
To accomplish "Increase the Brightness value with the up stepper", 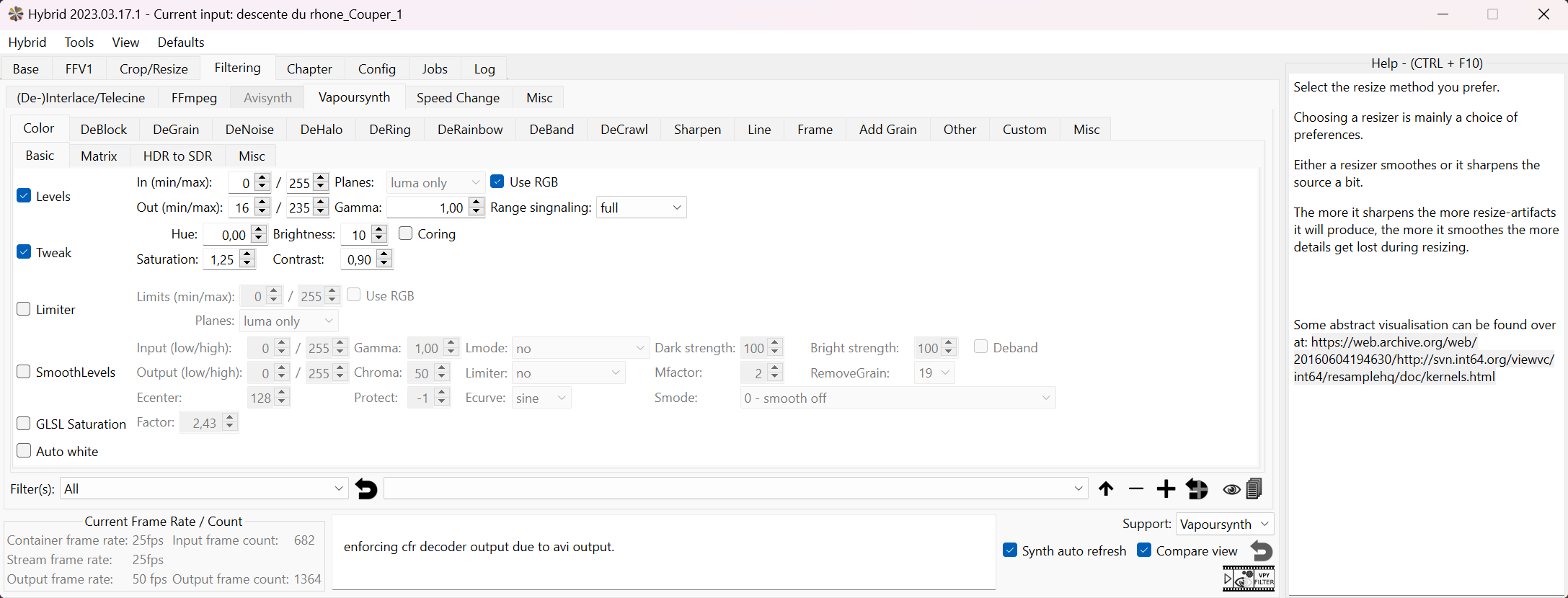I will pos(379,230).
